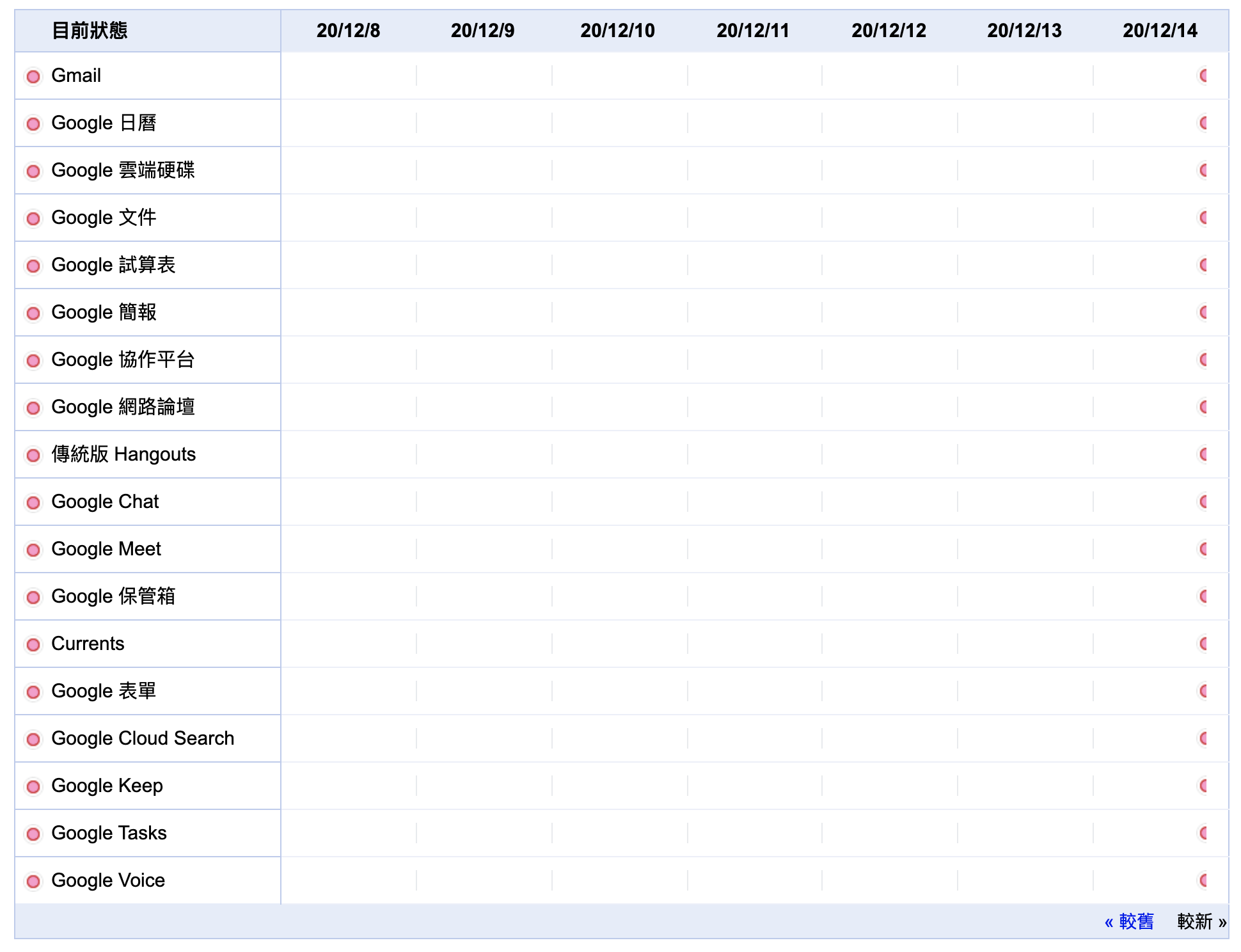1241x952 pixels.
Task: Select the Google 日曆 service name
Action: tap(104, 123)
